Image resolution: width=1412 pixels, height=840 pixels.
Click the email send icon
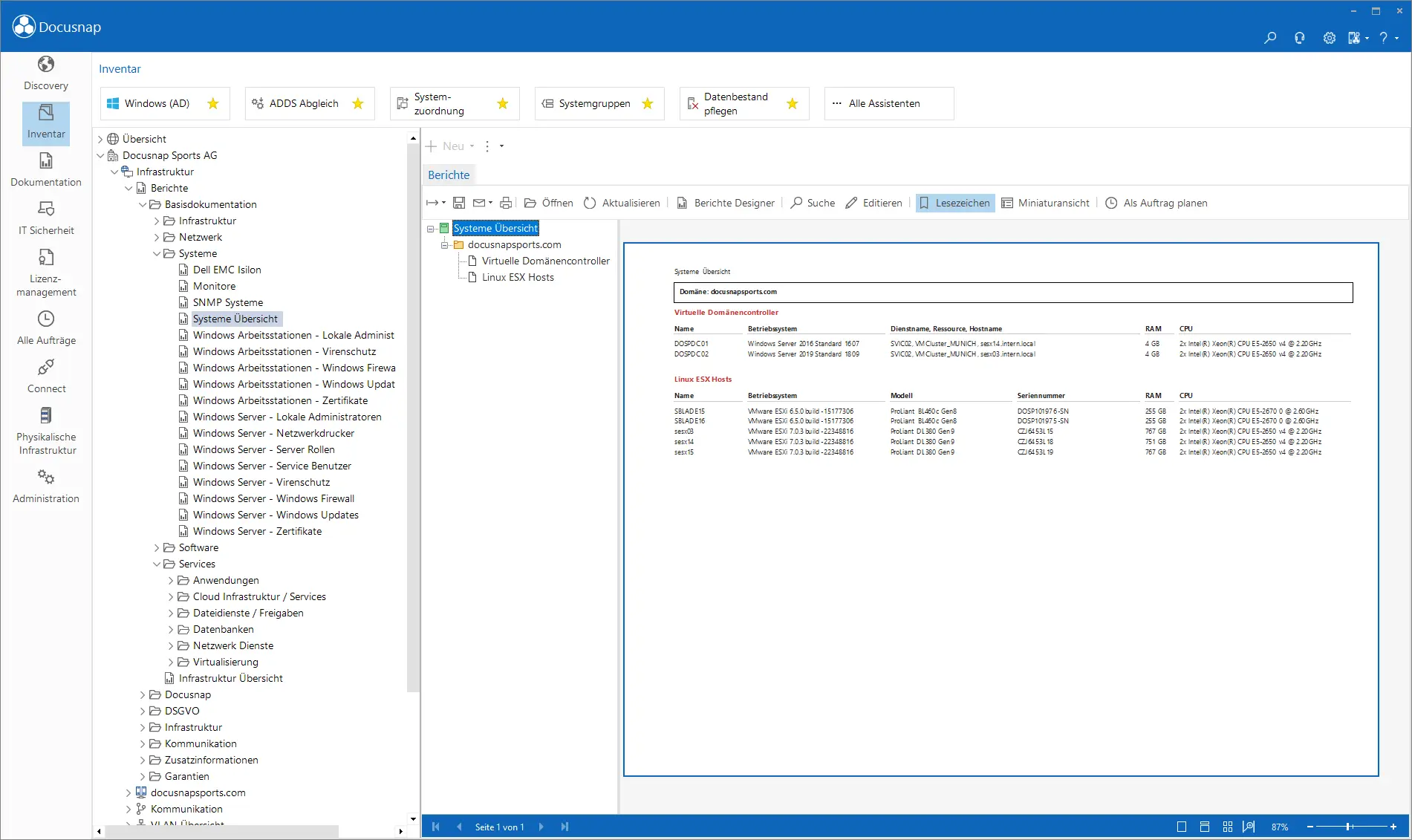[479, 203]
